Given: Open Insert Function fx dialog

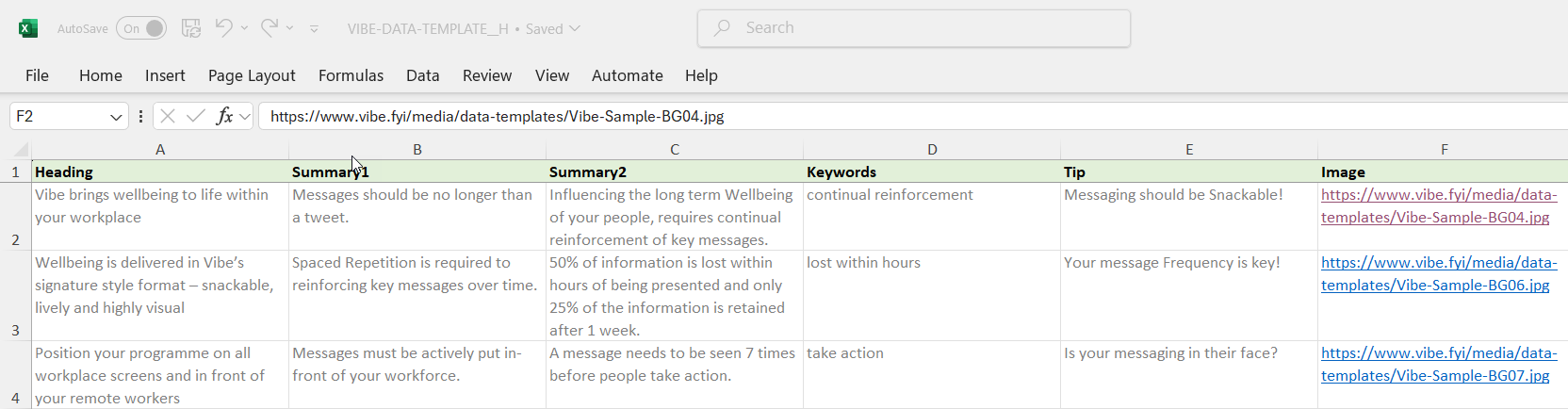Looking at the screenshot, I should point(224,116).
